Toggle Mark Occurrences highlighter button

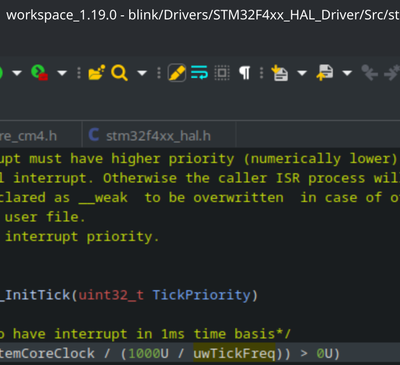point(177,73)
